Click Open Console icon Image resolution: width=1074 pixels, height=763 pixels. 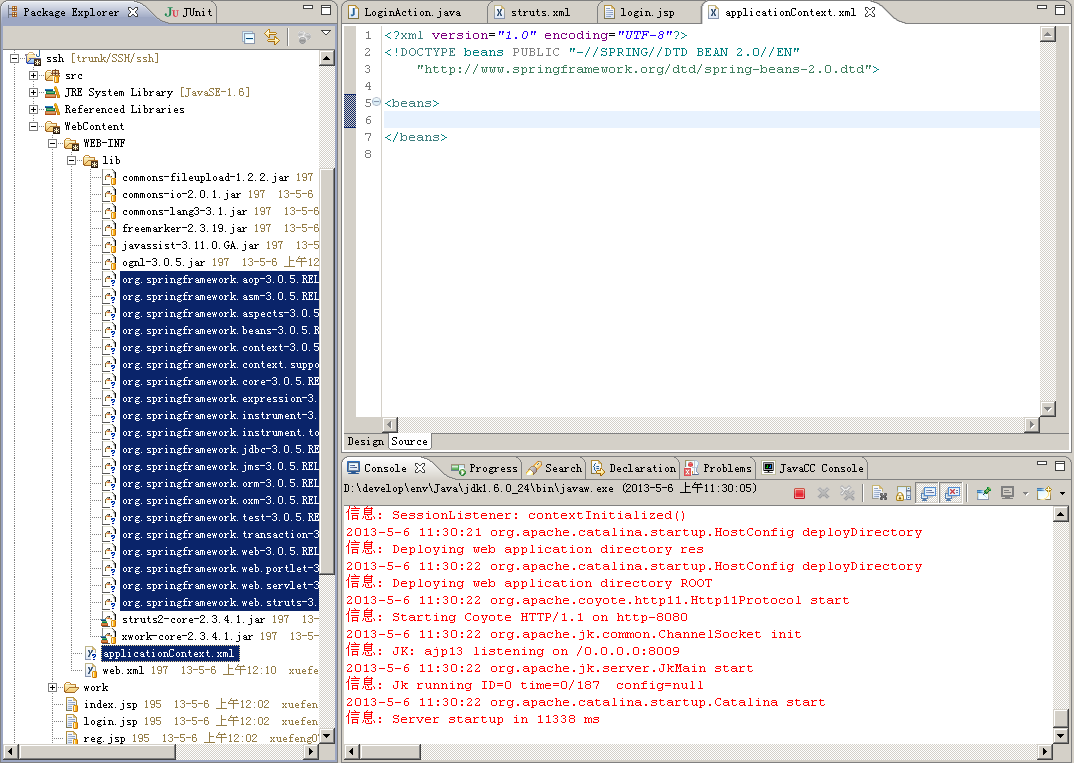point(1044,493)
